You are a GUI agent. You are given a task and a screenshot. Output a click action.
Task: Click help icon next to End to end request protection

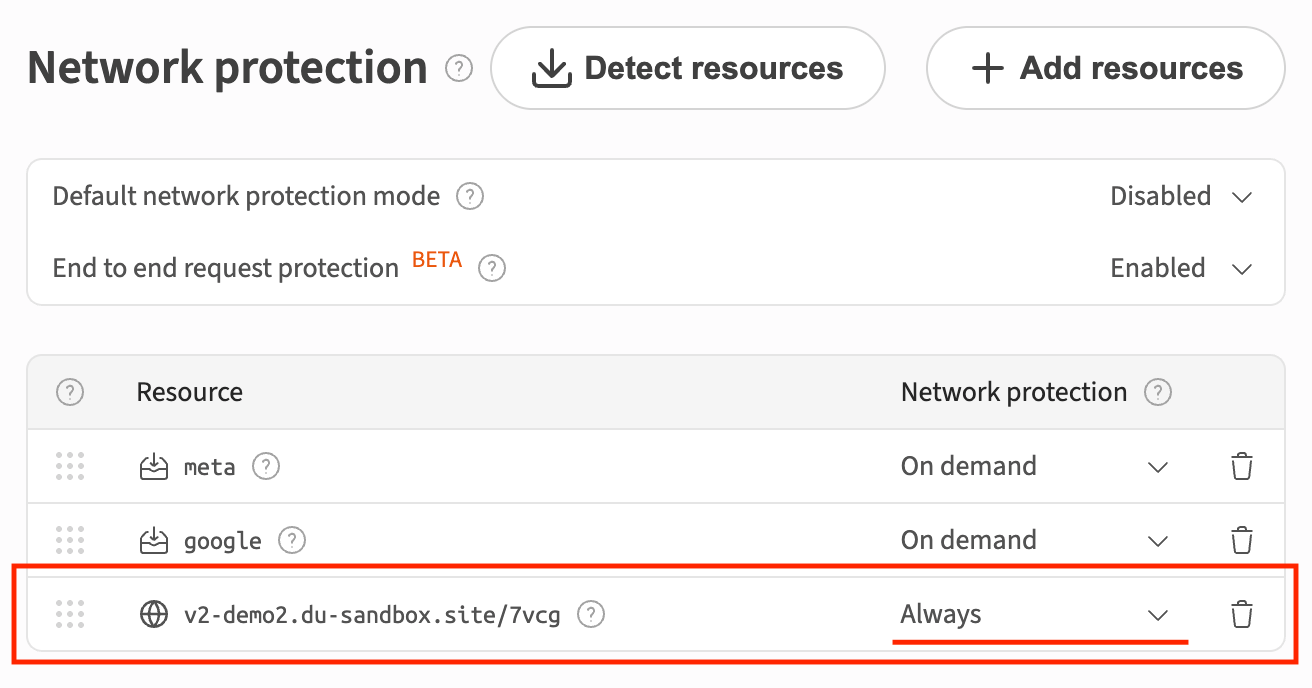point(492,268)
